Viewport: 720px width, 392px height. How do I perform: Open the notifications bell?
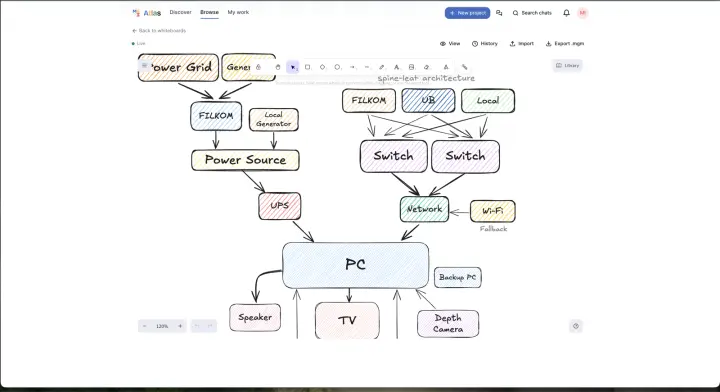click(x=567, y=13)
